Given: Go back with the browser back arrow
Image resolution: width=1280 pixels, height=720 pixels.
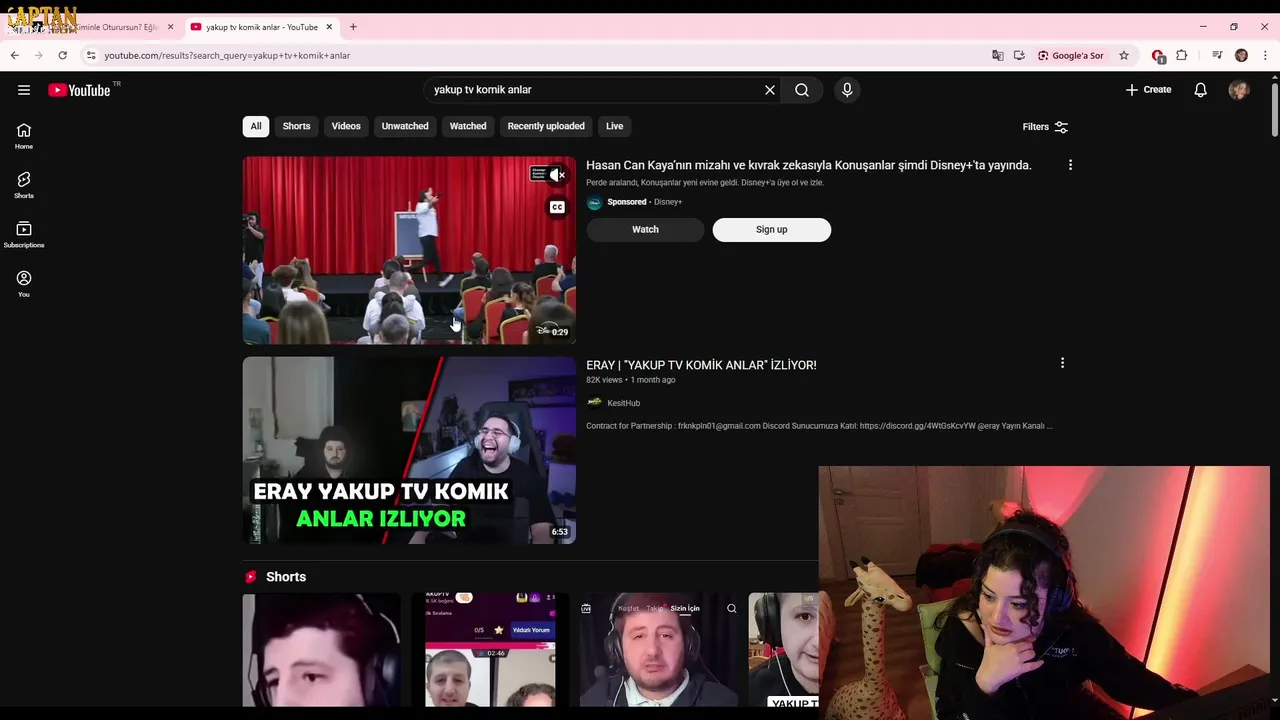Looking at the screenshot, I should pyautogui.click(x=15, y=55).
